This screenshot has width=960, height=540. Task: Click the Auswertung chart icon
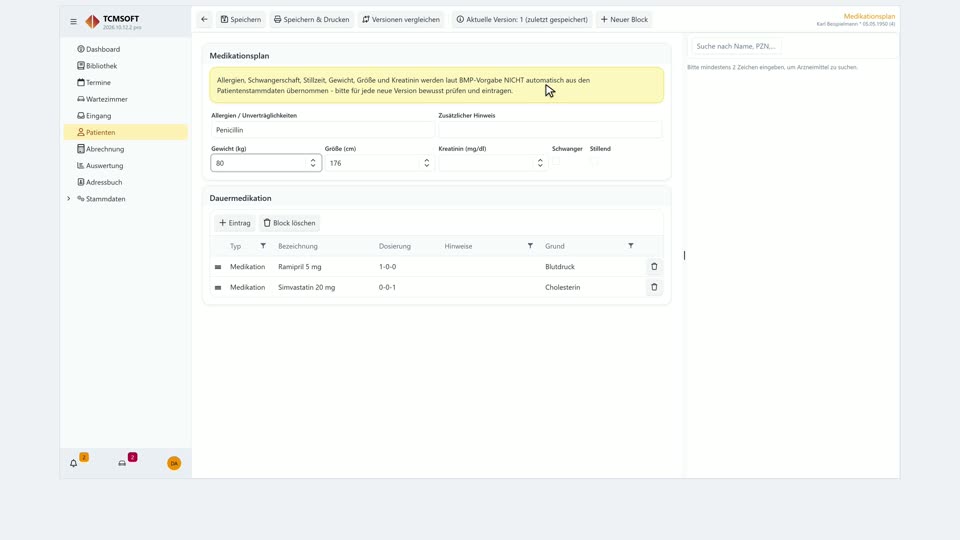tap(81, 165)
